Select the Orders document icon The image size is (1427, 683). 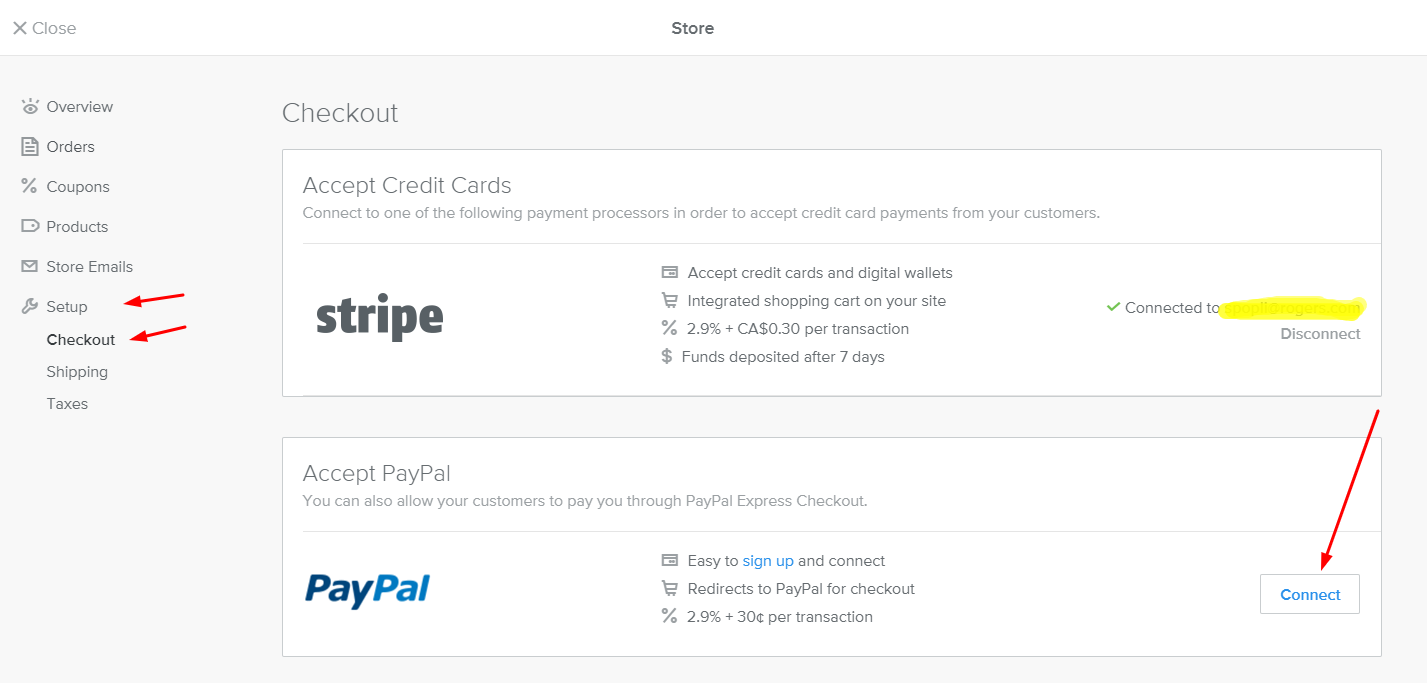tap(29, 146)
